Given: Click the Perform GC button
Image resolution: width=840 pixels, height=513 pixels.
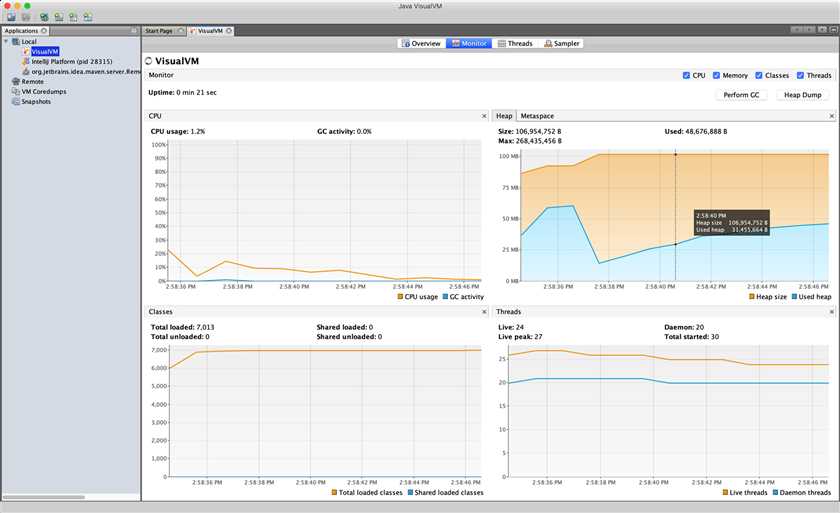Looking at the screenshot, I should click(741, 95).
